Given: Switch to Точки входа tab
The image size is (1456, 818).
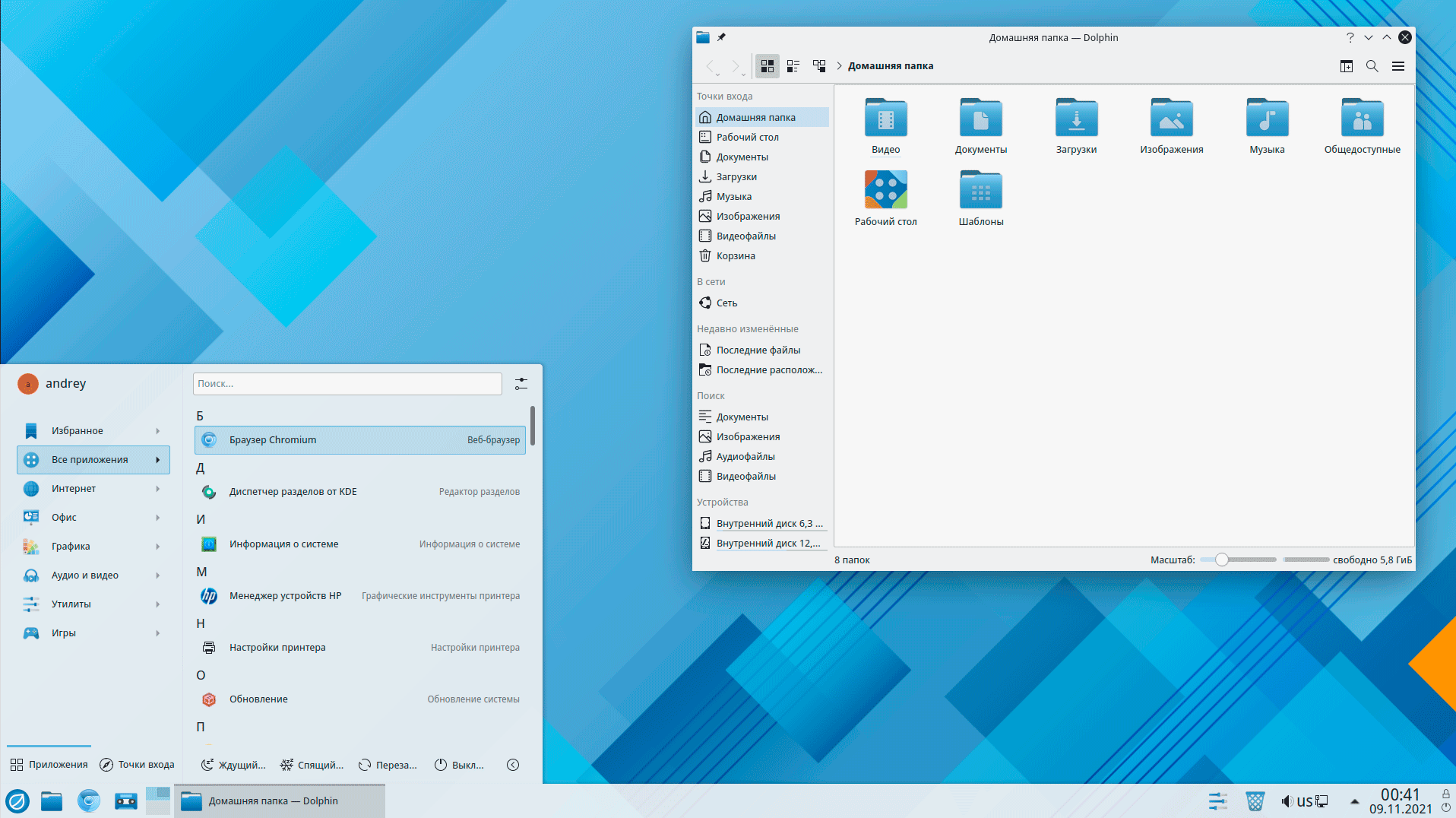Looking at the screenshot, I should [138, 765].
